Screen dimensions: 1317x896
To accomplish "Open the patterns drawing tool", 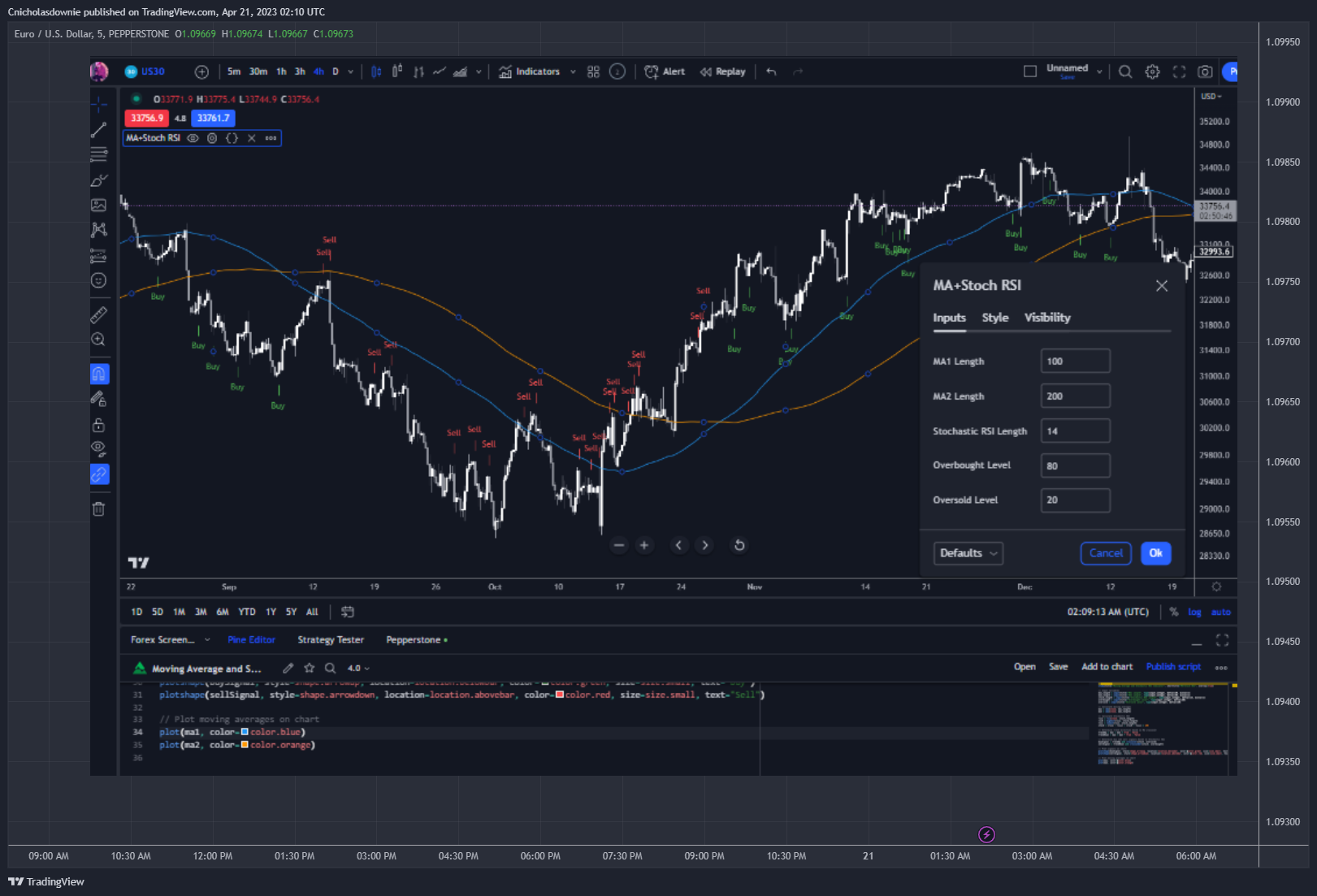I will [99, 230].
